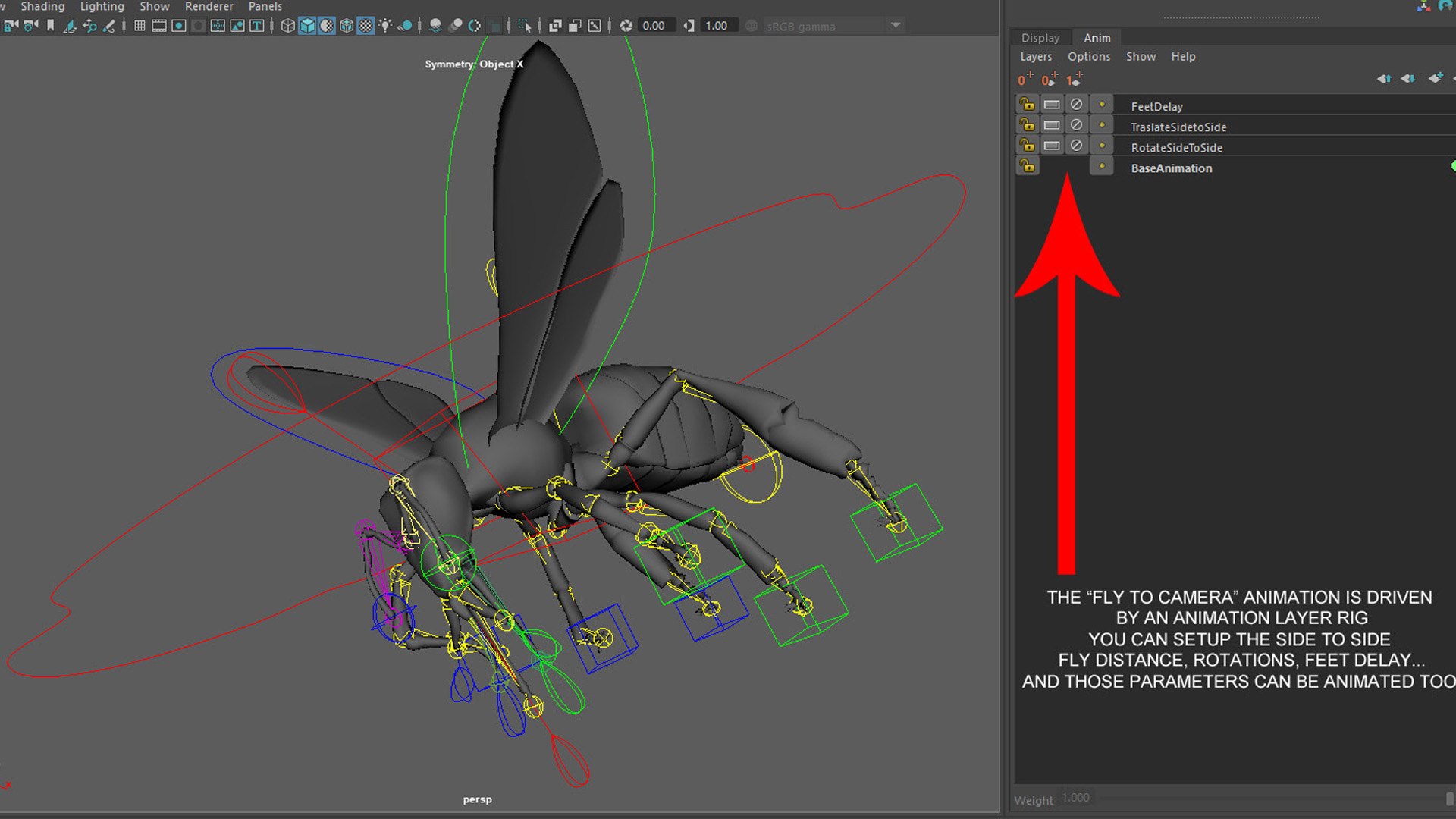This screenshot has height=819, width=1456.
Task: Click move layer up arrow icon
Action: click(x=1384, y=79)
